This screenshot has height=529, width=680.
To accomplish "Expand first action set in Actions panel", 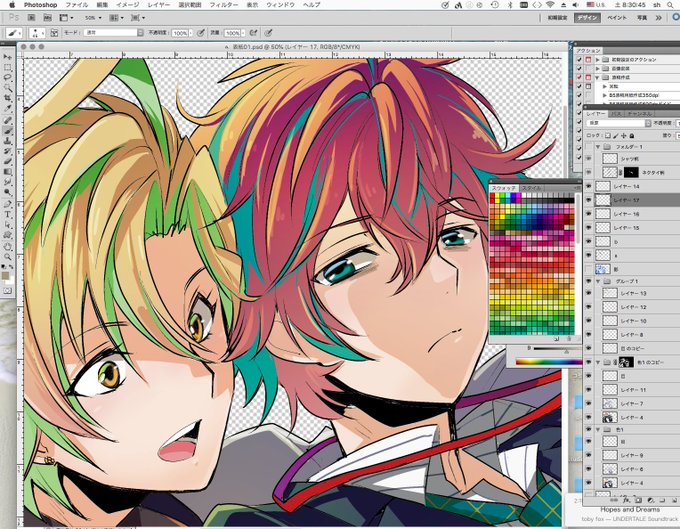I will [x=598, y=59].
